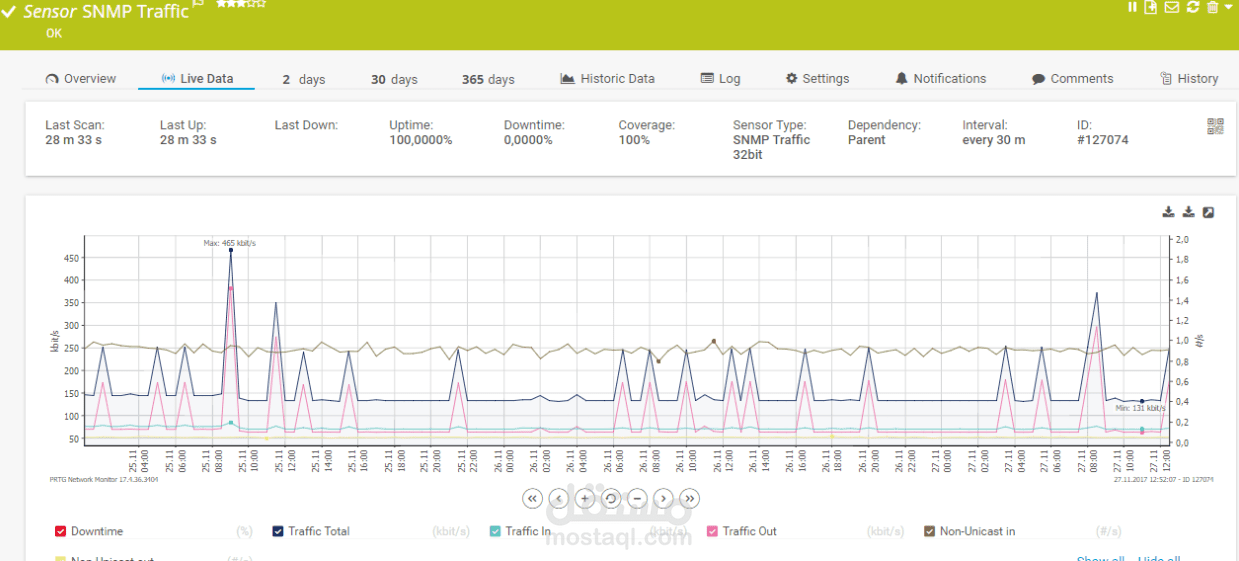Open the QR code icon
The width and height of the screenshot is (1239, 561).
pos(1215,126)
